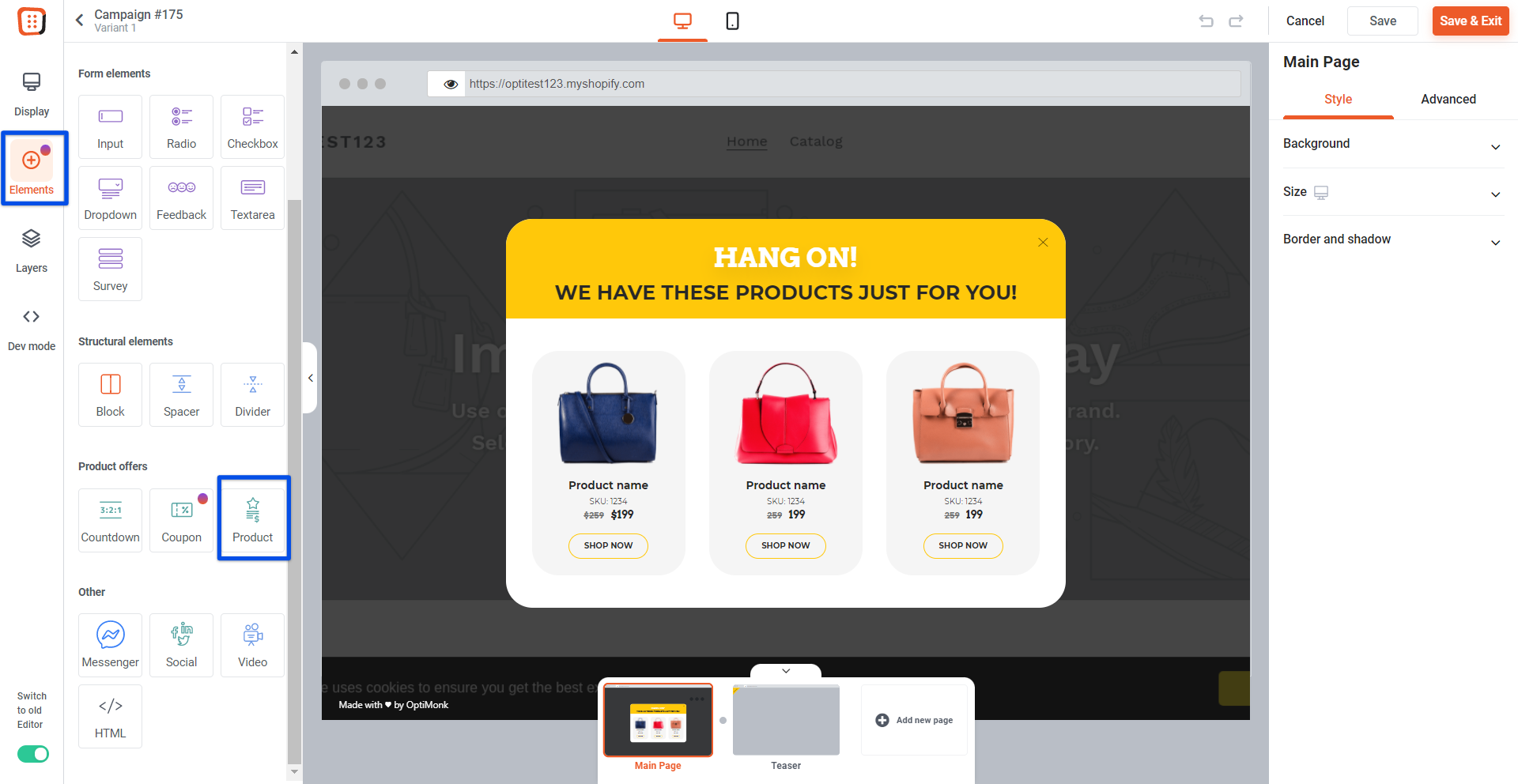
Task: Toggle the preview eye icon in URL bar
Action: coord(451,84)
